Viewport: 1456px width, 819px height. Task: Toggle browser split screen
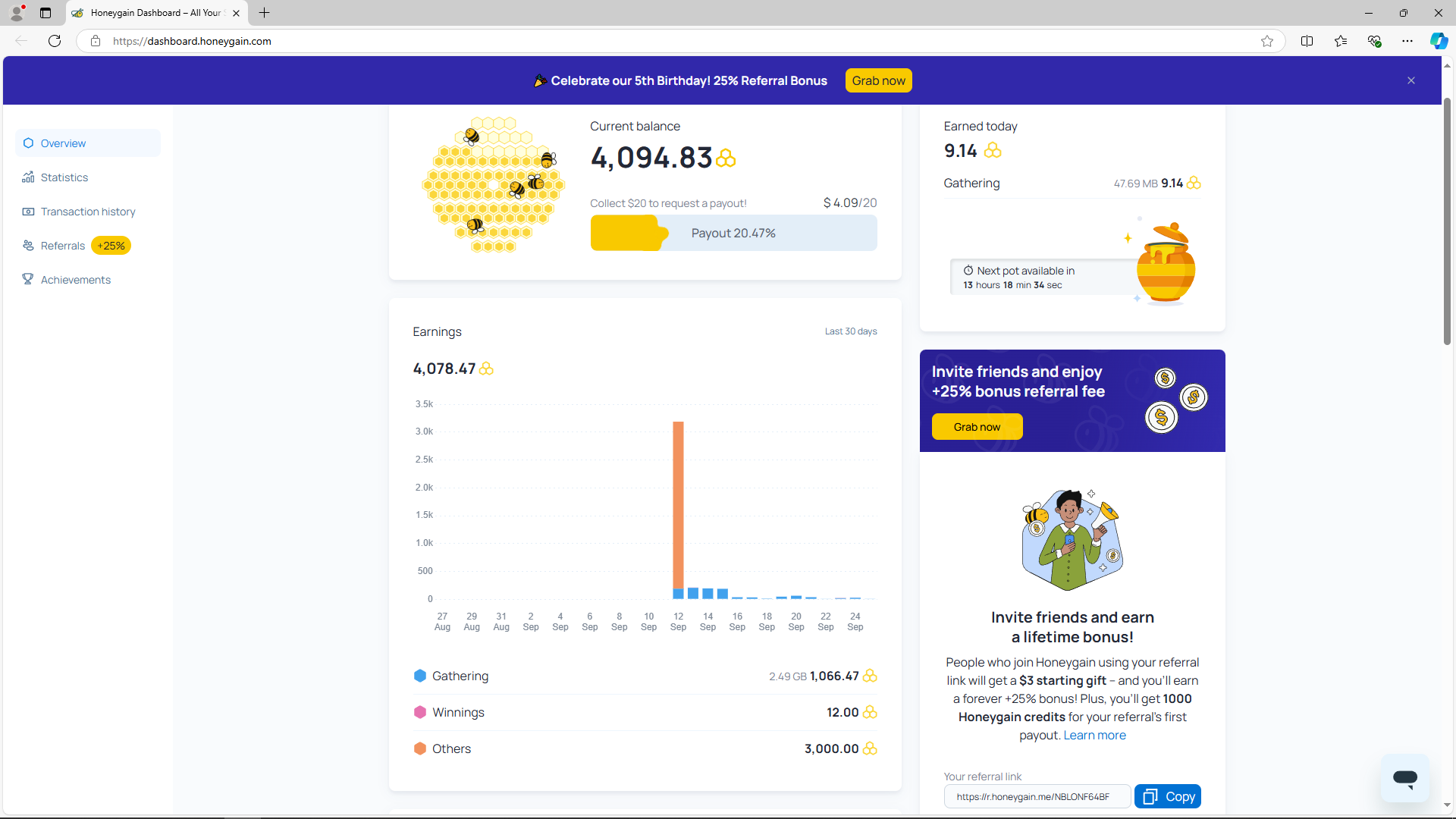point(1307,41)
